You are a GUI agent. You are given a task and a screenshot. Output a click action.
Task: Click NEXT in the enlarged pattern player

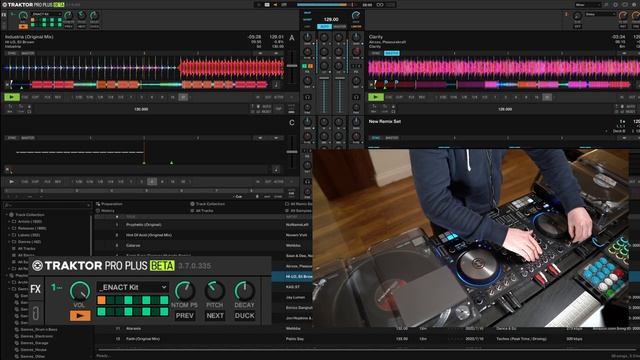[215, 316]
